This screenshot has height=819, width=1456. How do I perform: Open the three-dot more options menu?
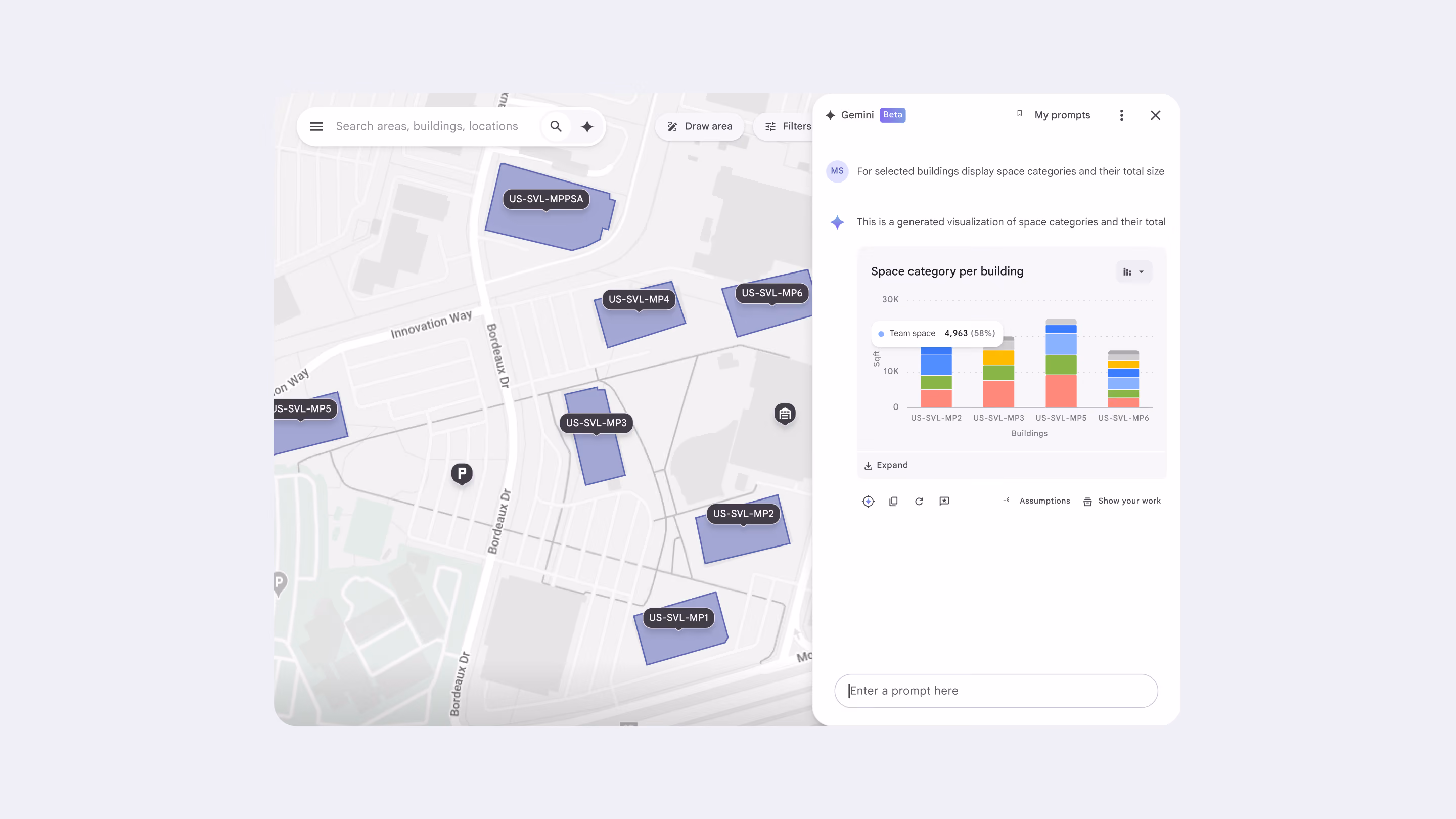click(1121, 115)
